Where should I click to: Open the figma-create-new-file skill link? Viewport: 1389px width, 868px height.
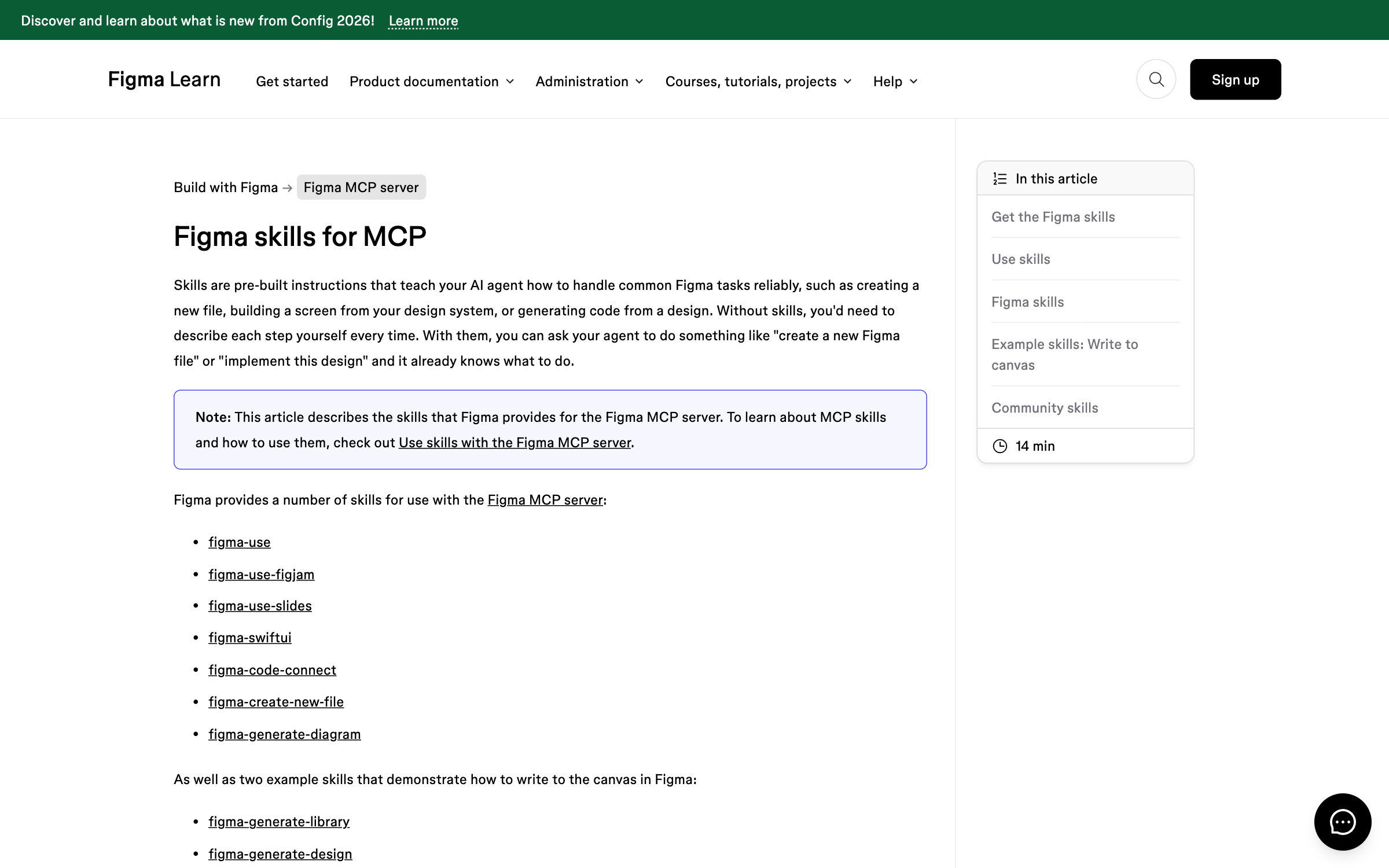click(276, 702)
